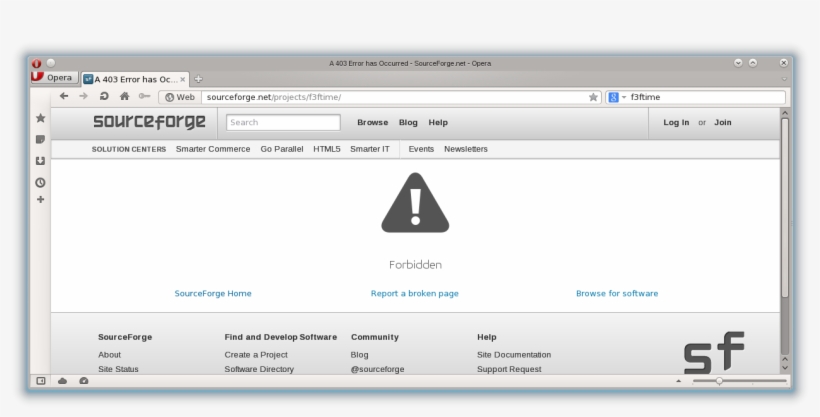This screenshot has width=820, height=417.
Task: Open Go Parallel solution center
Action: (x=282, y=149)
